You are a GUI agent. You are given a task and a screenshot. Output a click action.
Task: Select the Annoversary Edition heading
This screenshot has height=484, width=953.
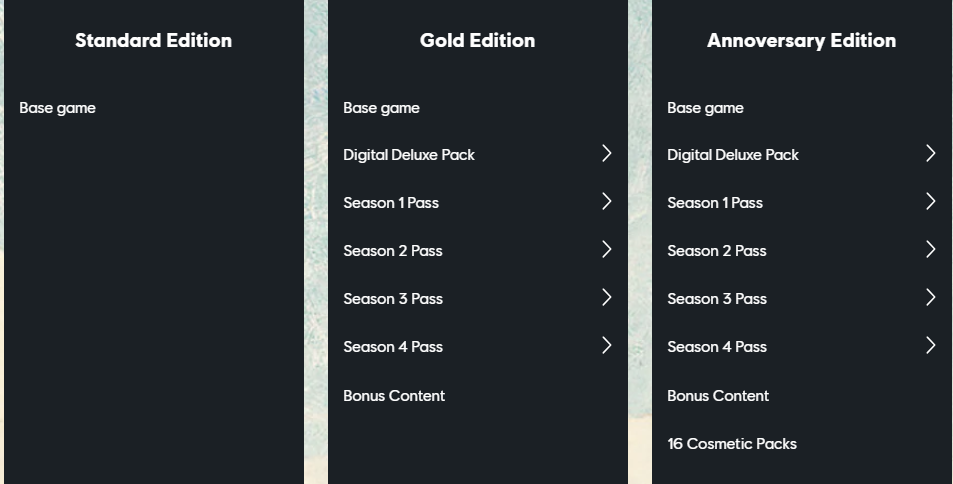pyautogui.click(x=801, y=41)
